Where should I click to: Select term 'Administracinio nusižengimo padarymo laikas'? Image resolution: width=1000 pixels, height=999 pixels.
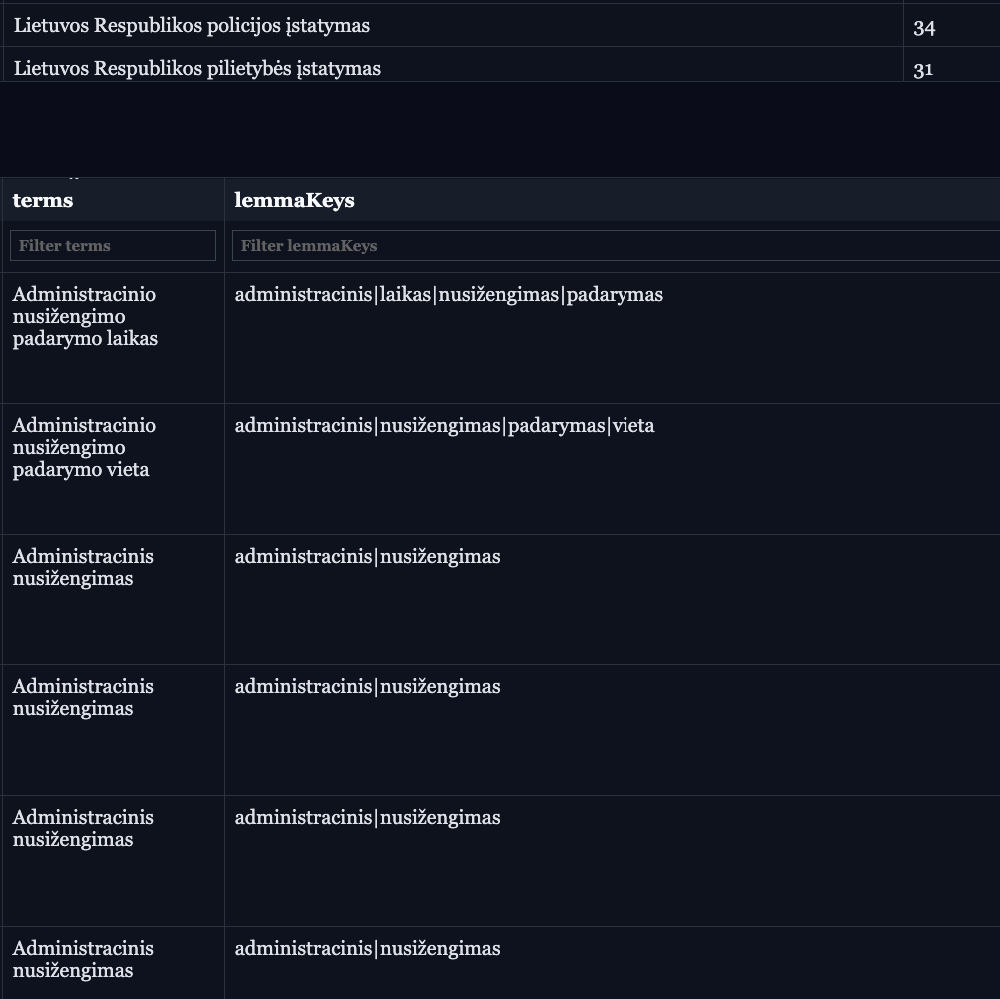click(85, 316)
